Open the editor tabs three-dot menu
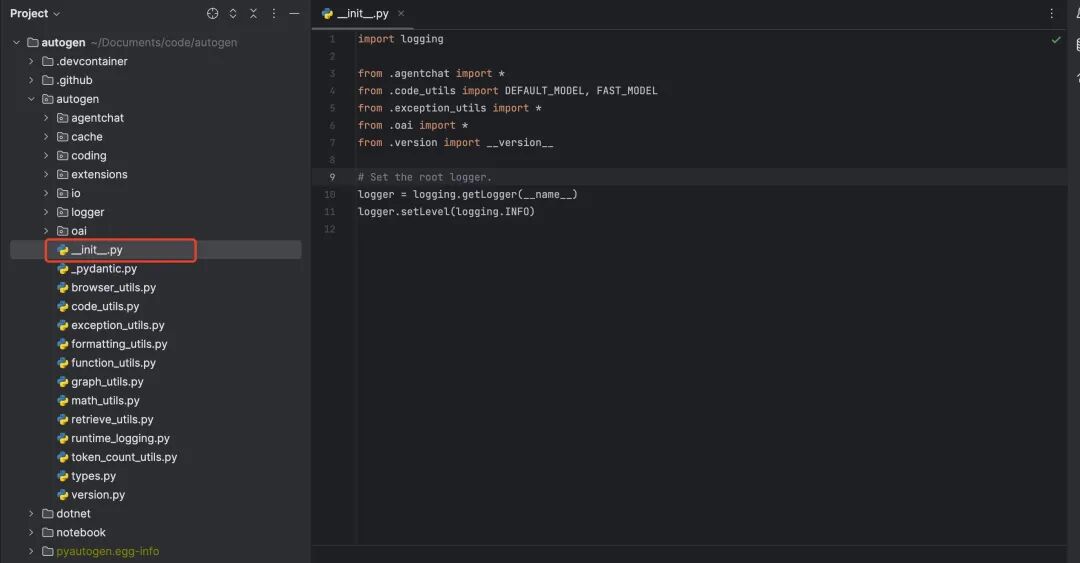 [x=1051, y=14]
